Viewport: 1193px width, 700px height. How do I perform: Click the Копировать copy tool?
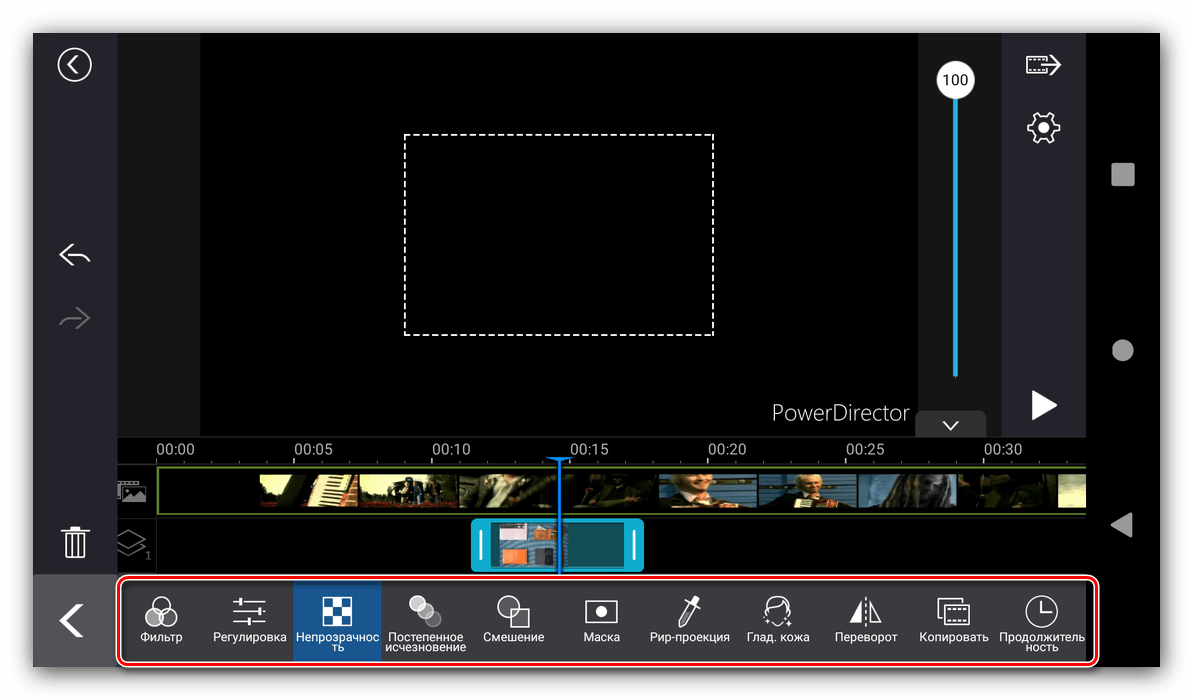[953, 620]
